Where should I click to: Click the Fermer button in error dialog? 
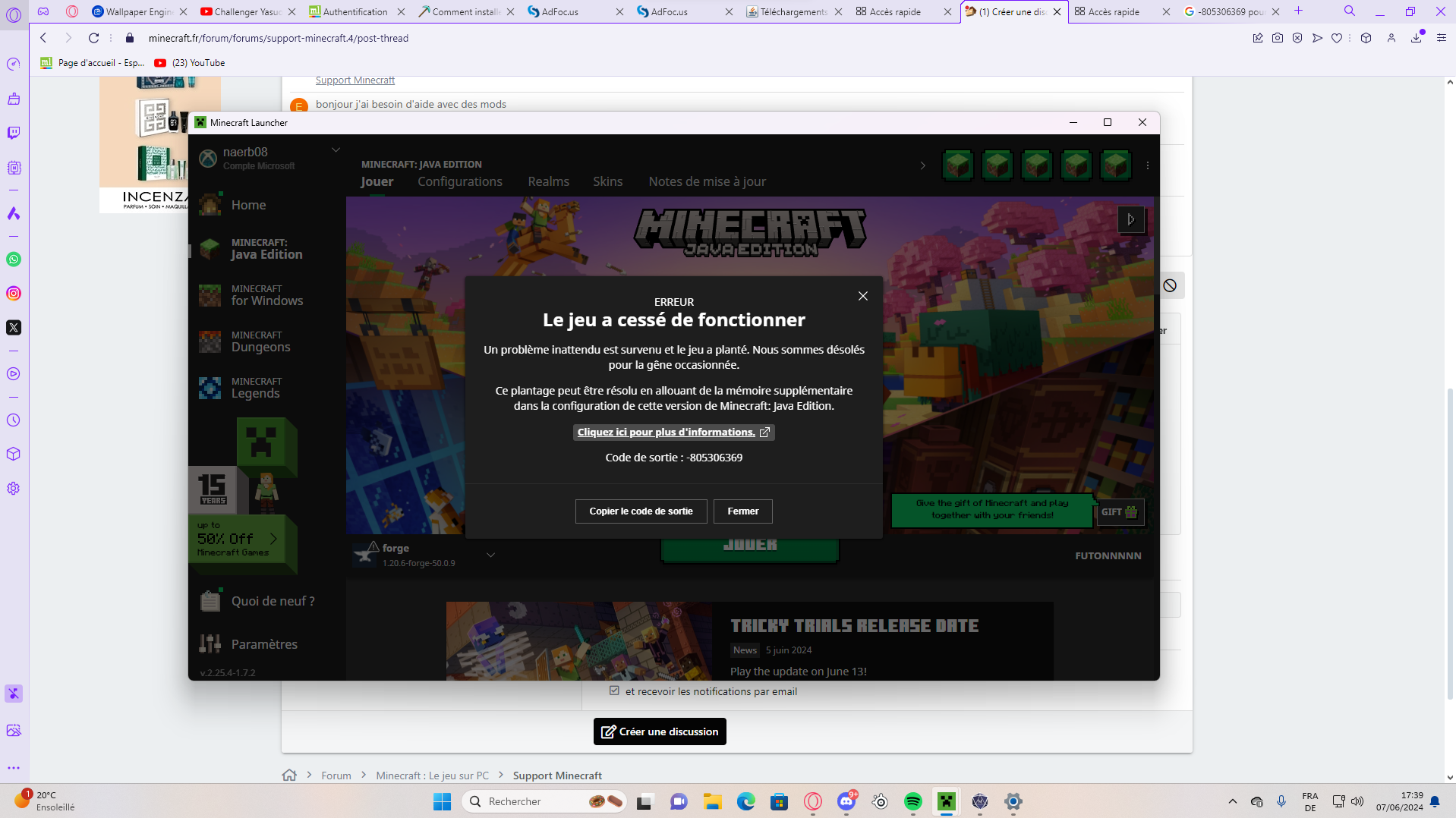point(742,511)
